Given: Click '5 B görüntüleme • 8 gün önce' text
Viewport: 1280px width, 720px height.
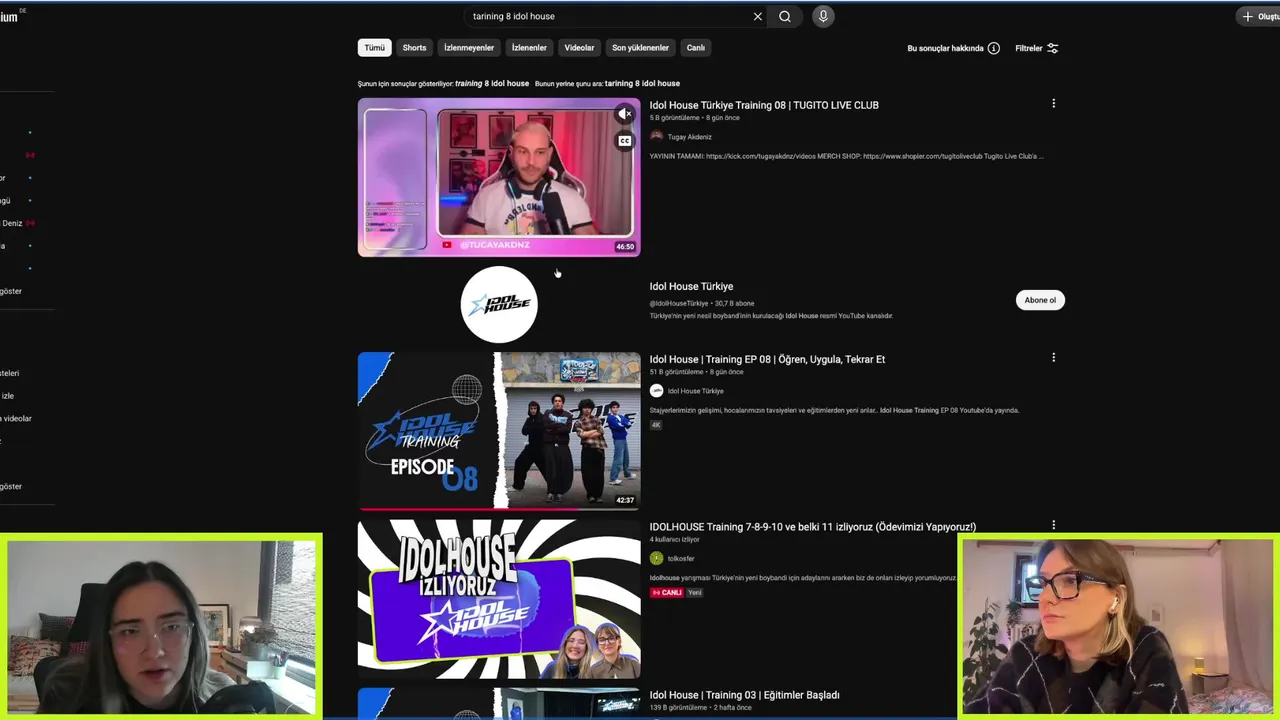Looking at the screenshot, I should 695,118.
